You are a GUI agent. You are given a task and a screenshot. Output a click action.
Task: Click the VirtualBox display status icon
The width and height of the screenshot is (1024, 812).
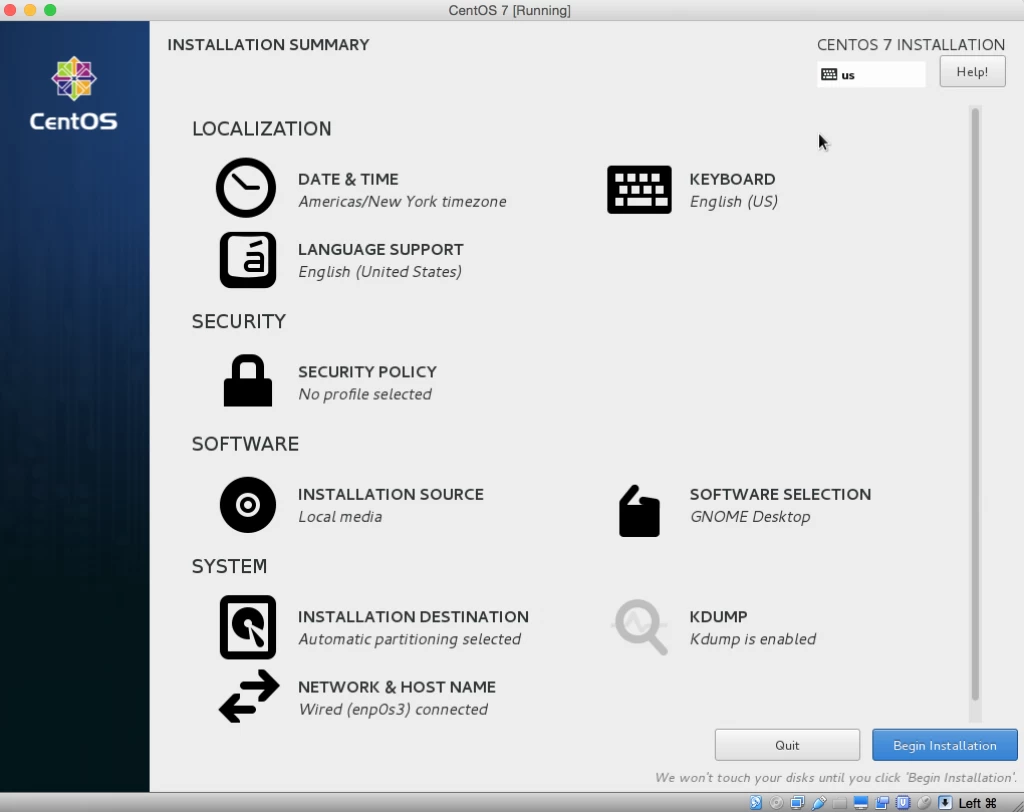[861, 803]
